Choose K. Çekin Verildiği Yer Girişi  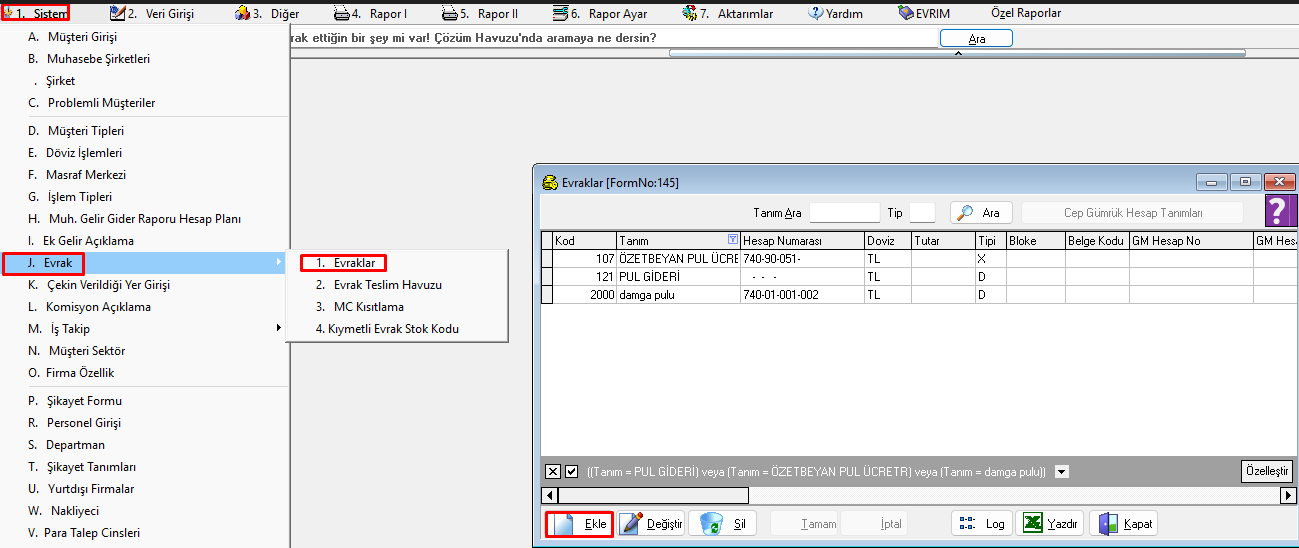coord(144,285)
